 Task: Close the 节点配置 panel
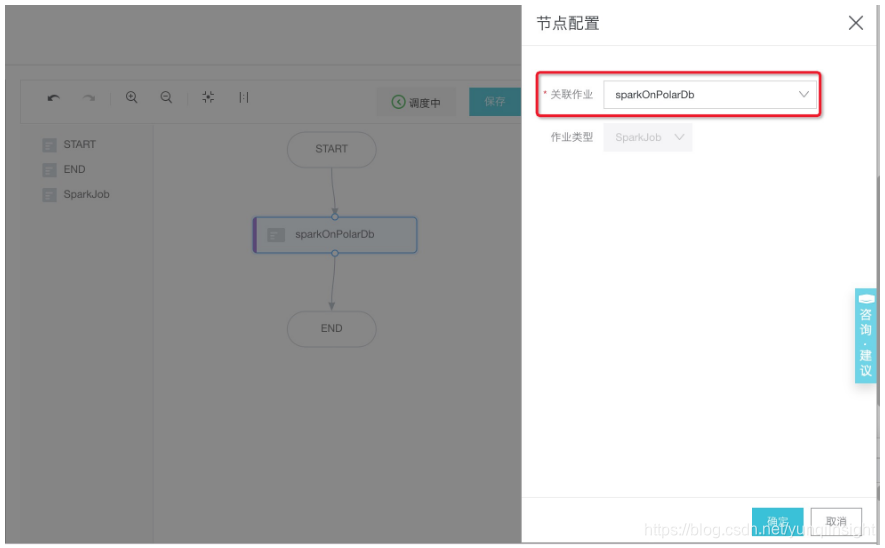pyautogui.click(x=856, y=23)
